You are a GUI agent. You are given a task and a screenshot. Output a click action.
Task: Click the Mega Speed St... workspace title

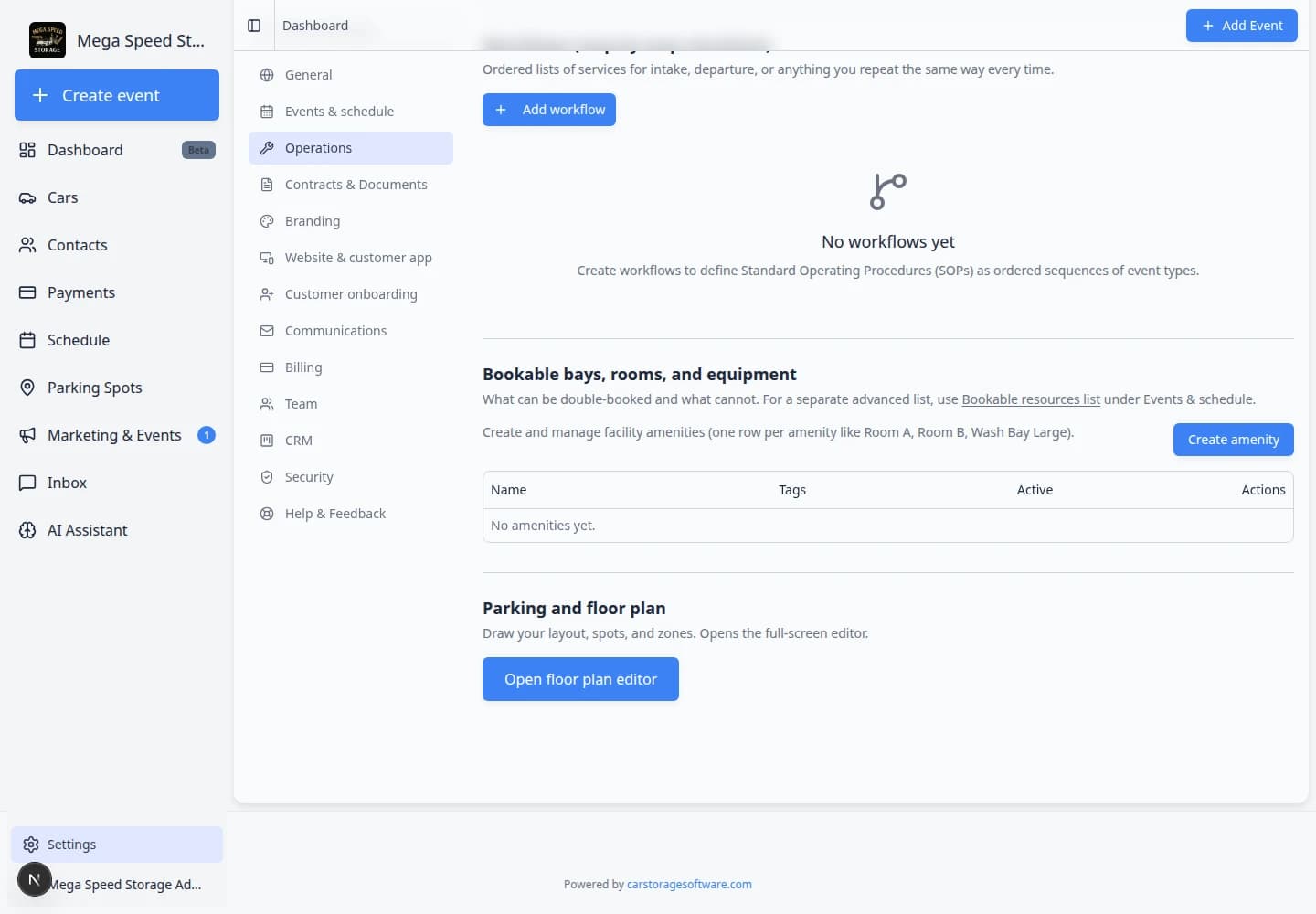pyautogui.click(x=141, y=41)
